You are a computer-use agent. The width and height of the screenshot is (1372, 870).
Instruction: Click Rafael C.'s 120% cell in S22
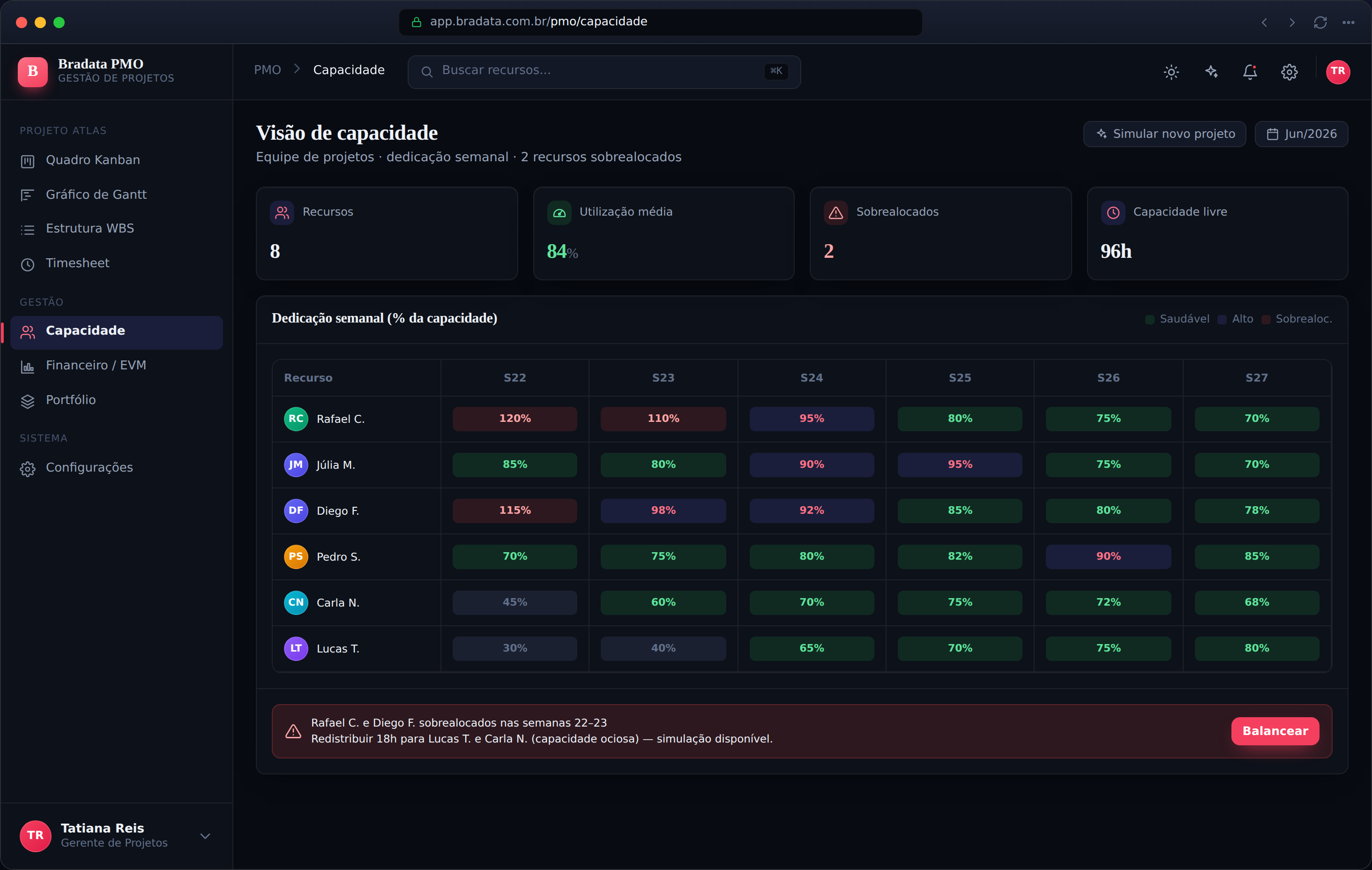click(x=514, y=419)
